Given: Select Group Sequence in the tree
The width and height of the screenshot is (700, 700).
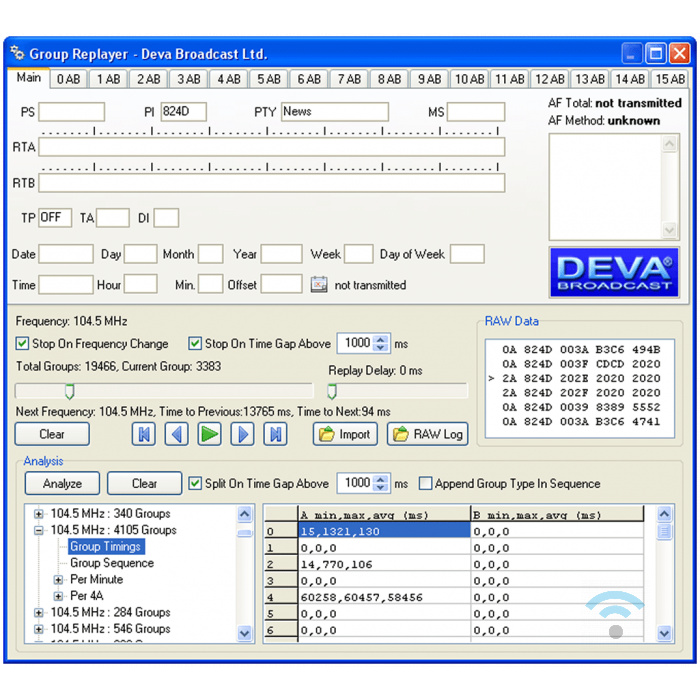Looking at the screenshot, I should coord(112,563).
